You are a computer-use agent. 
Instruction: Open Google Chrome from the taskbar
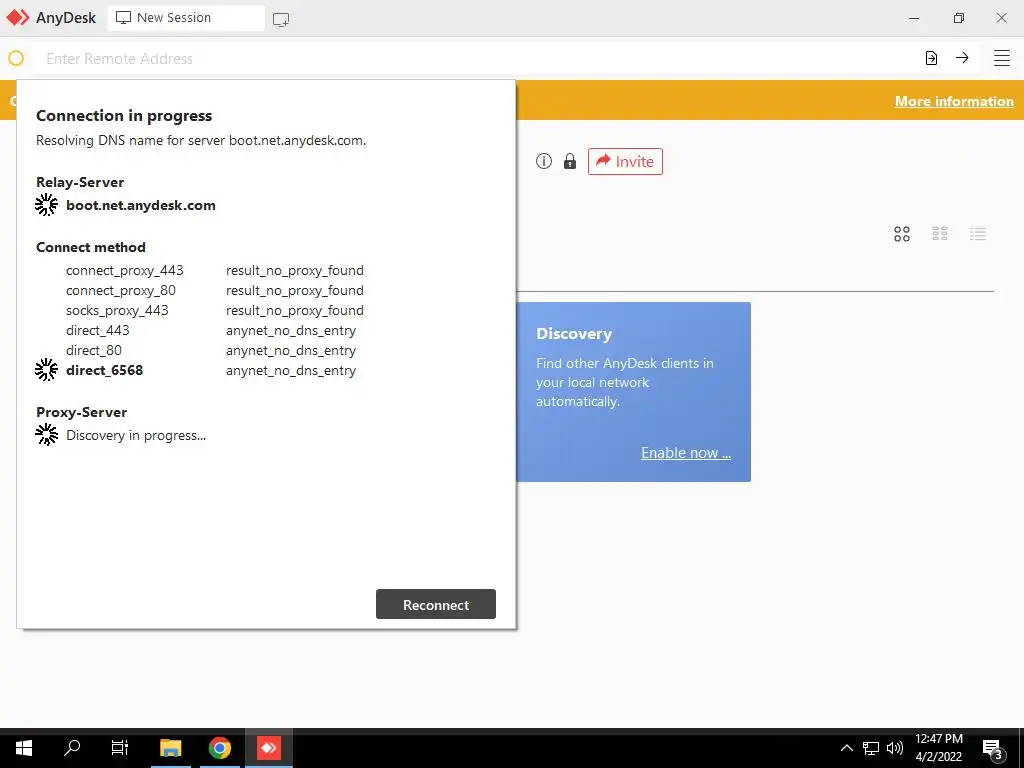click(x=220, y=748)
